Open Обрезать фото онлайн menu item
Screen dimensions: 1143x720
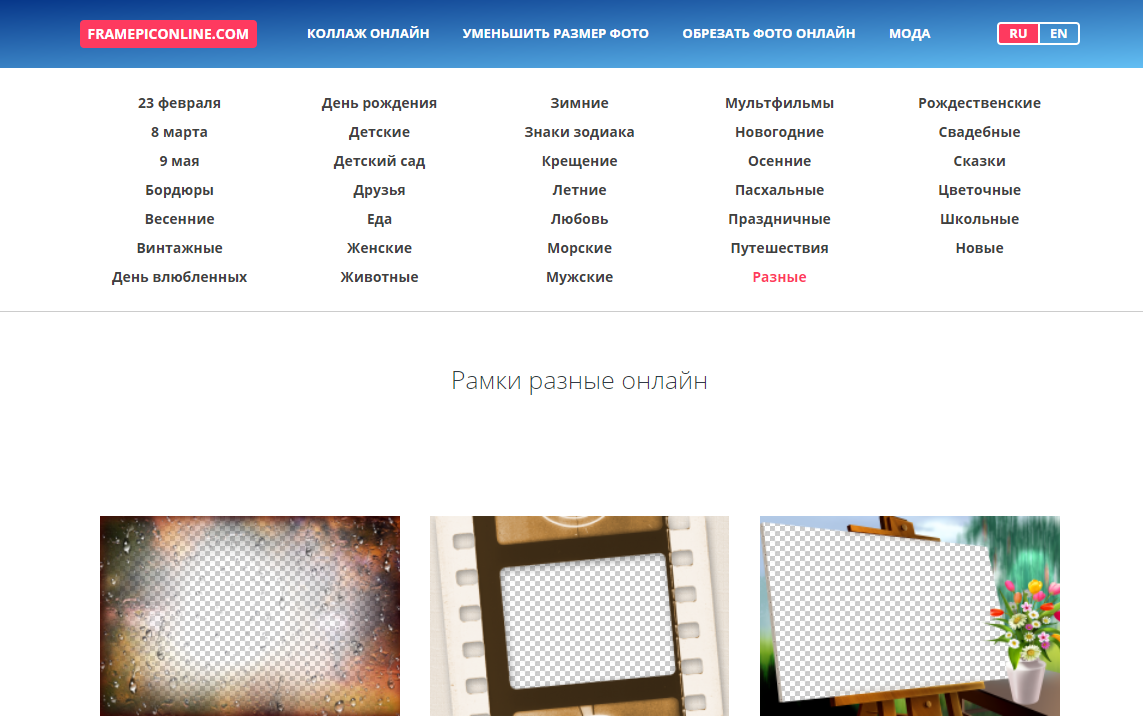tap(769, 34)
